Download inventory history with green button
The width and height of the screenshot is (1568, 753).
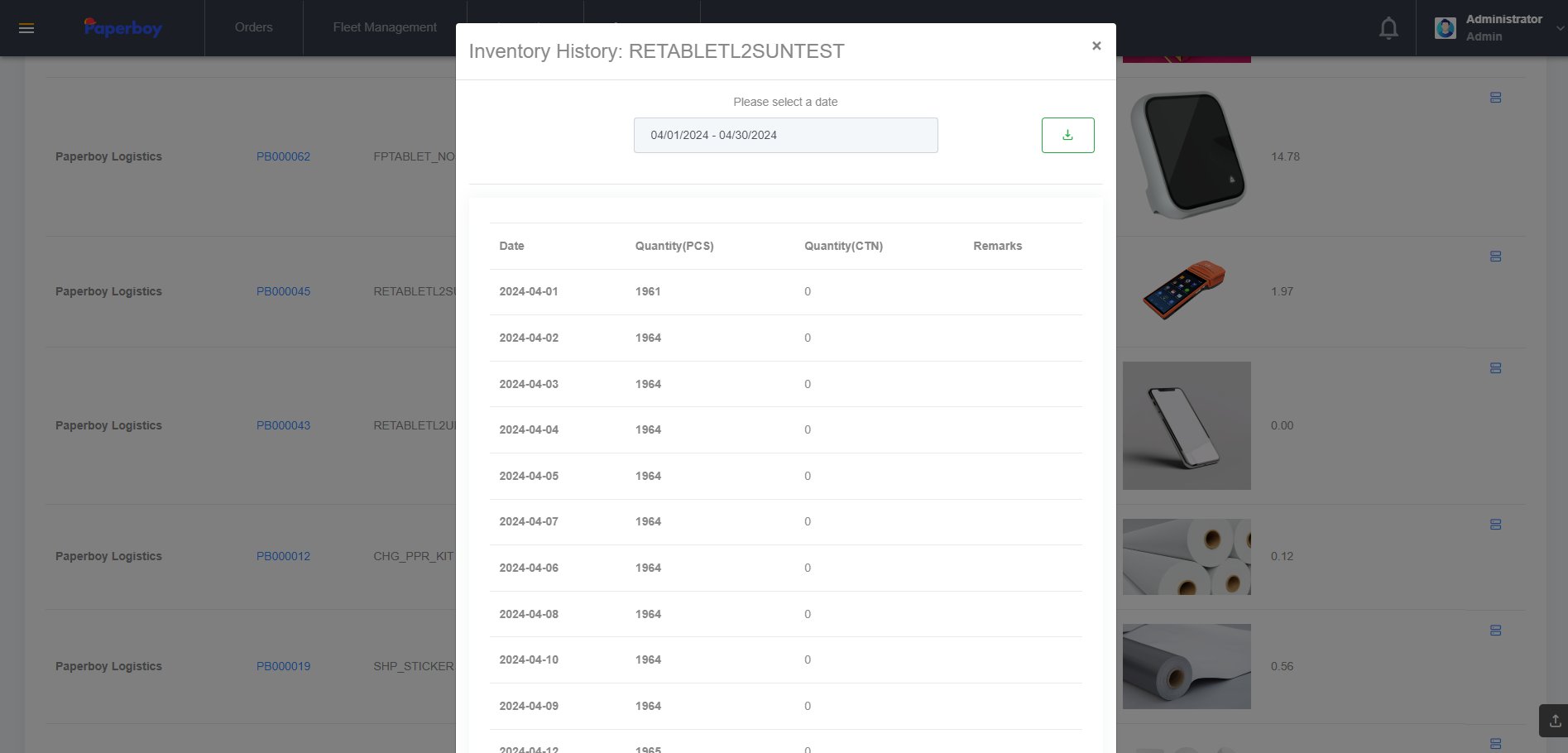[1067, 135]
